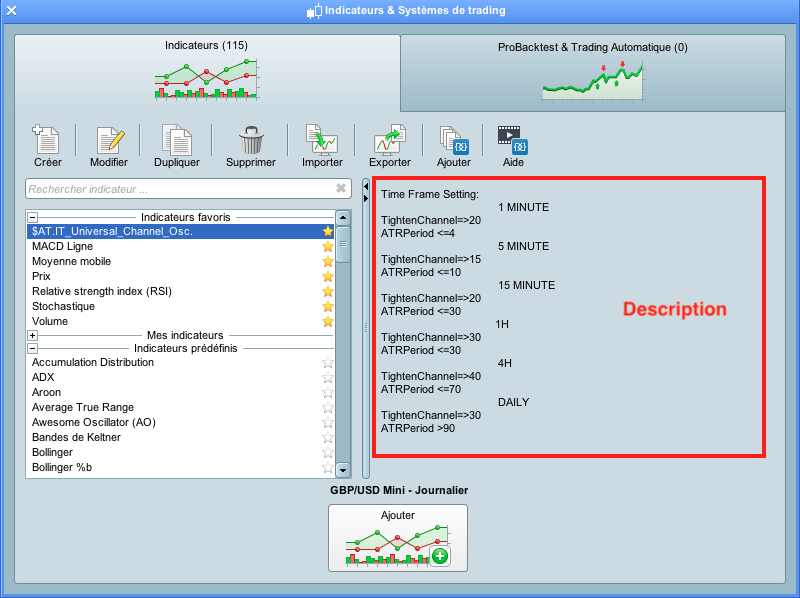Mark Bollinger %b as favorite
The height and width of the screenshot is (598, 800).
328,467
